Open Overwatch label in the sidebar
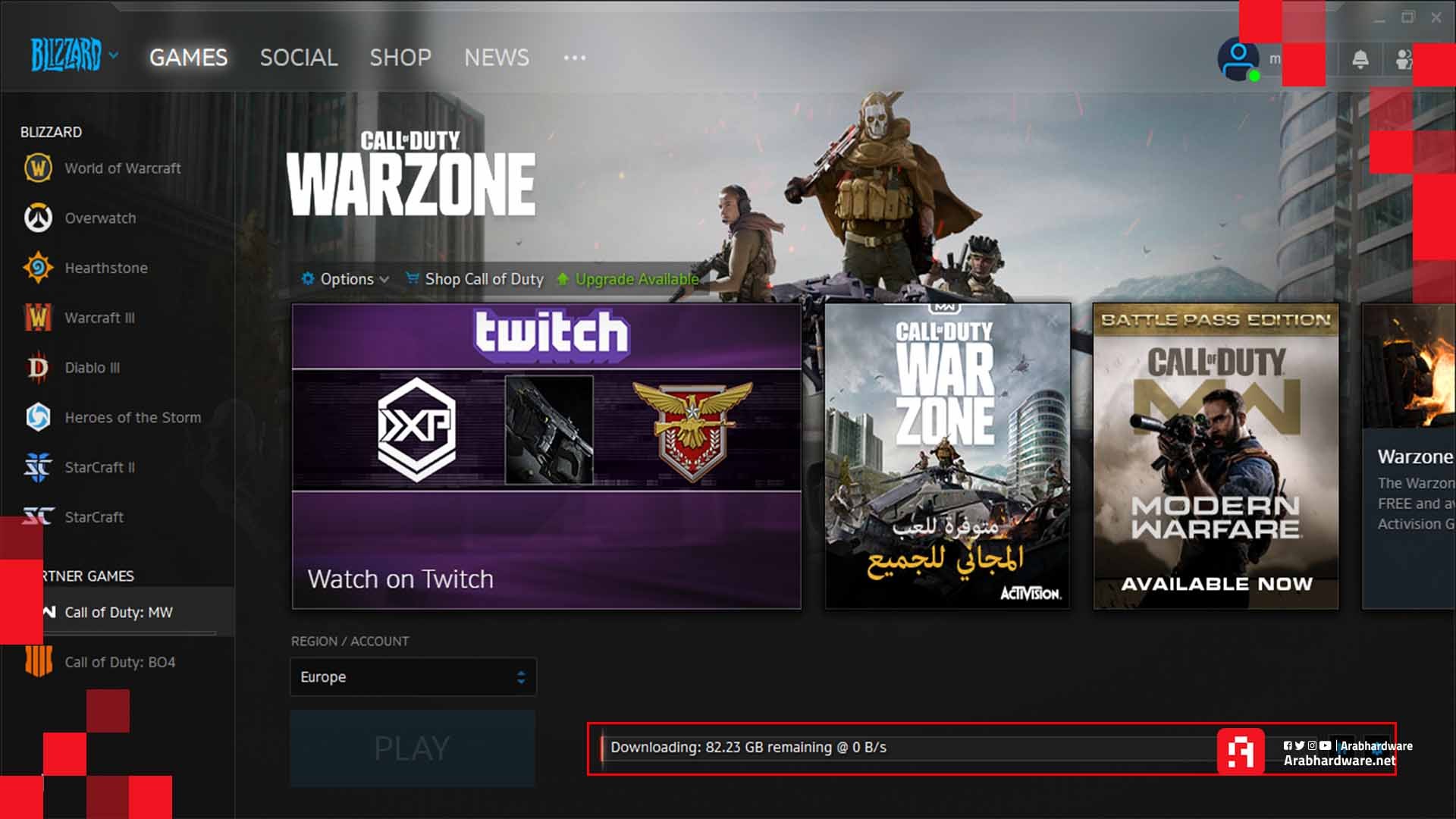 [x=100, y=218]
